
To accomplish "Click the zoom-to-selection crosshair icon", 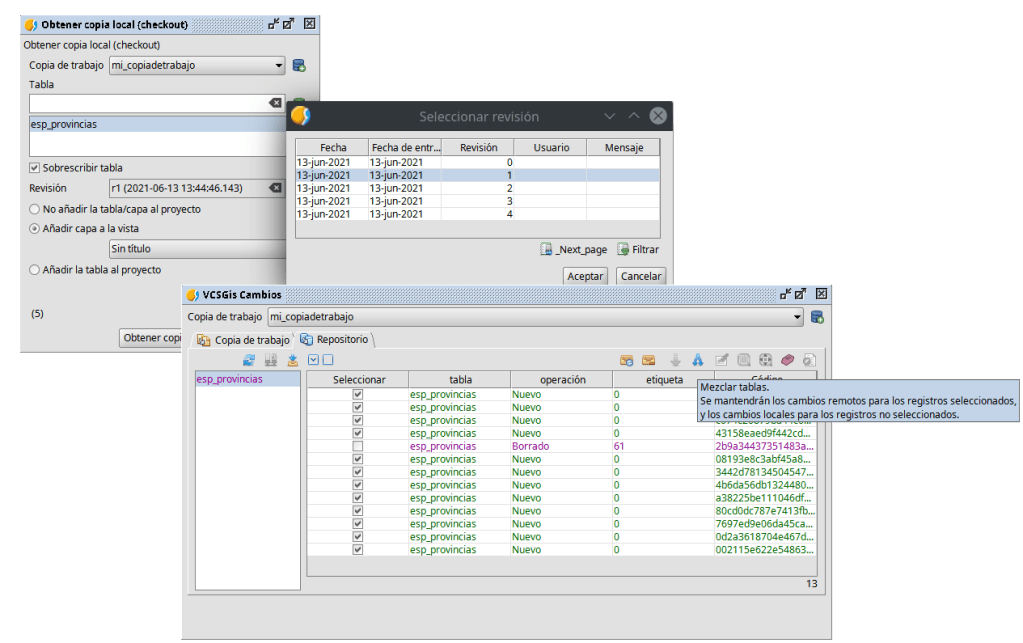I will click(765, 360).
